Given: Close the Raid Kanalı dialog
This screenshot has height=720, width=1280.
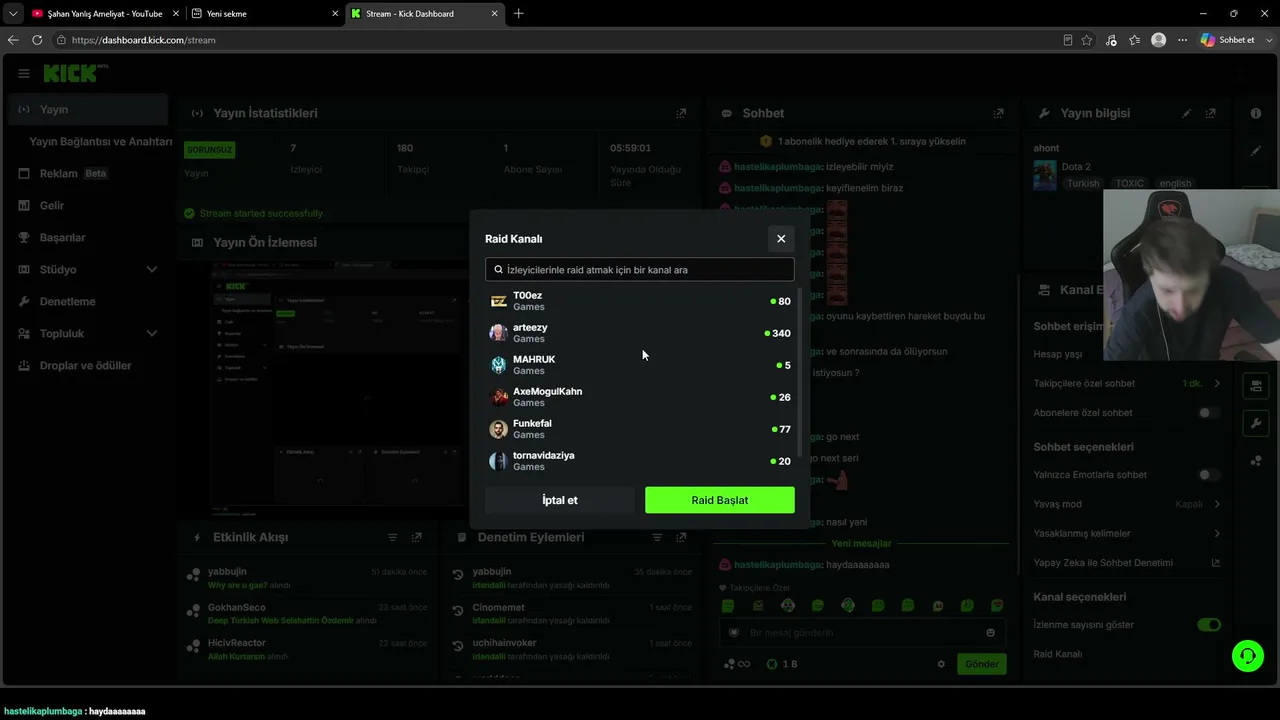Looking at the screenshot, I should [x=781, y=238].
